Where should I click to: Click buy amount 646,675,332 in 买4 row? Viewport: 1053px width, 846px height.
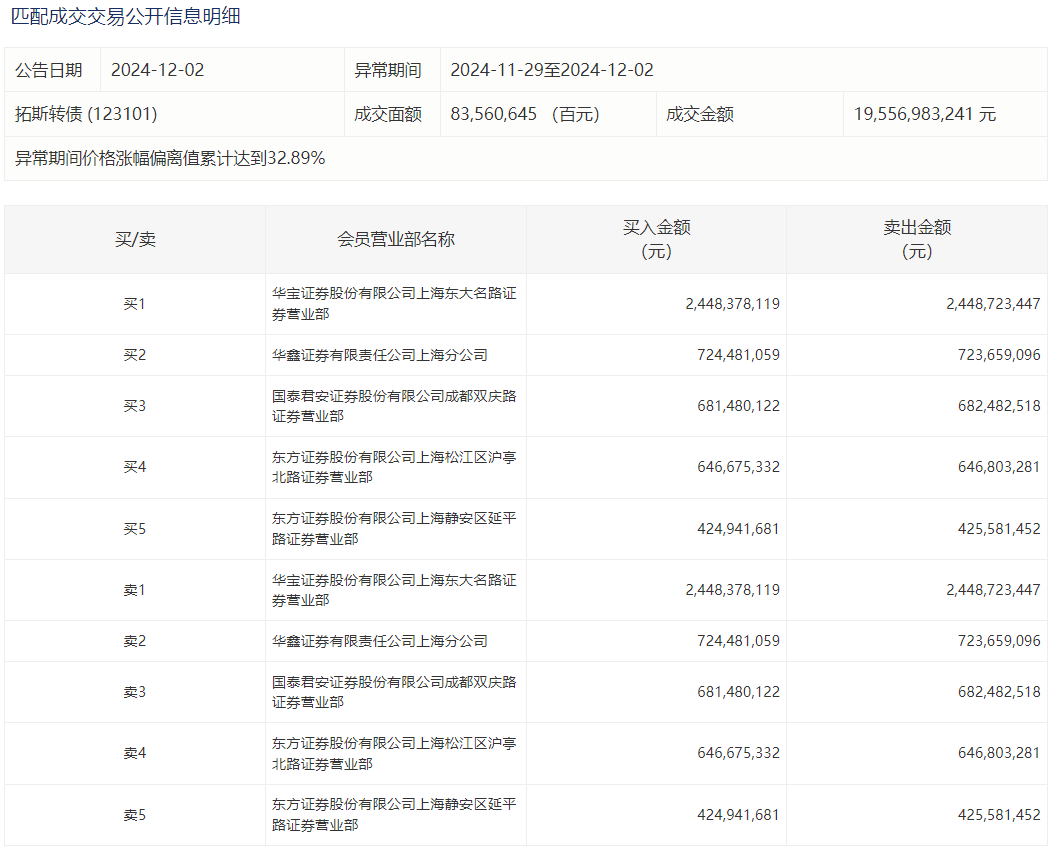pos(739,467)
